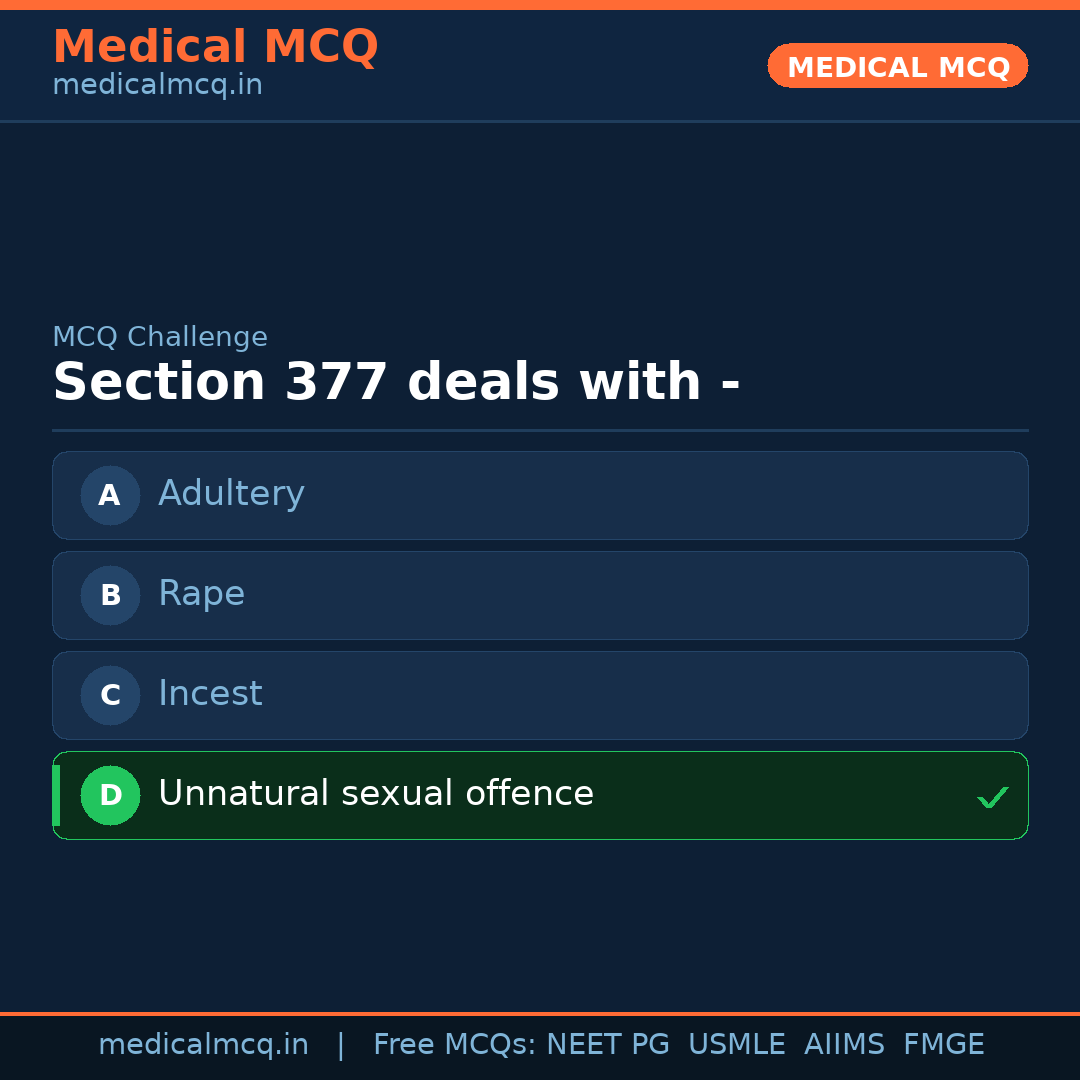Select the circular B badge icon
The height and width of the screenshot is (1080, 1080).
coord(110,595)
